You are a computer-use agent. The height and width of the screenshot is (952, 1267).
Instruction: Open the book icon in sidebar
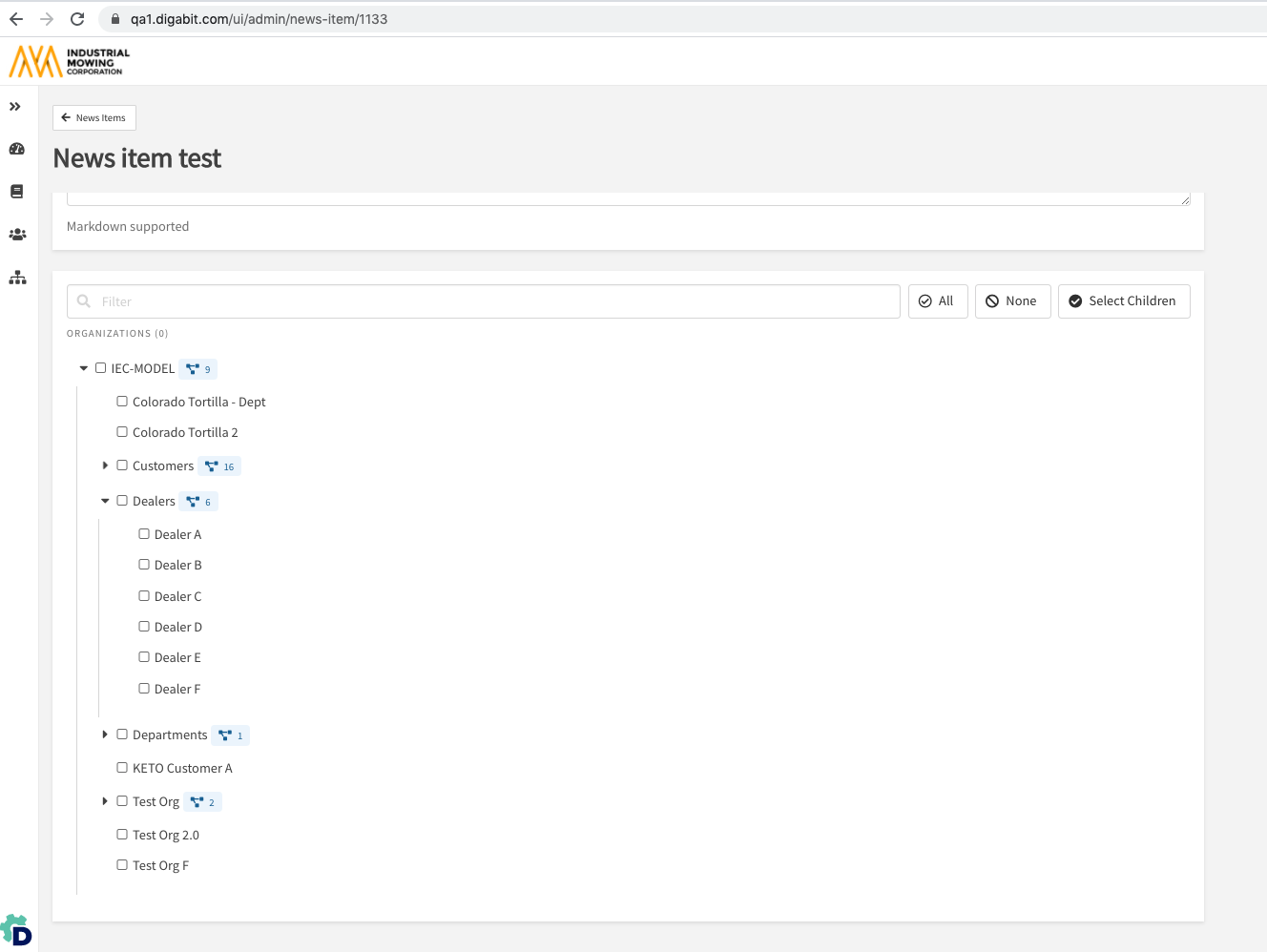(x=17, y=192)
